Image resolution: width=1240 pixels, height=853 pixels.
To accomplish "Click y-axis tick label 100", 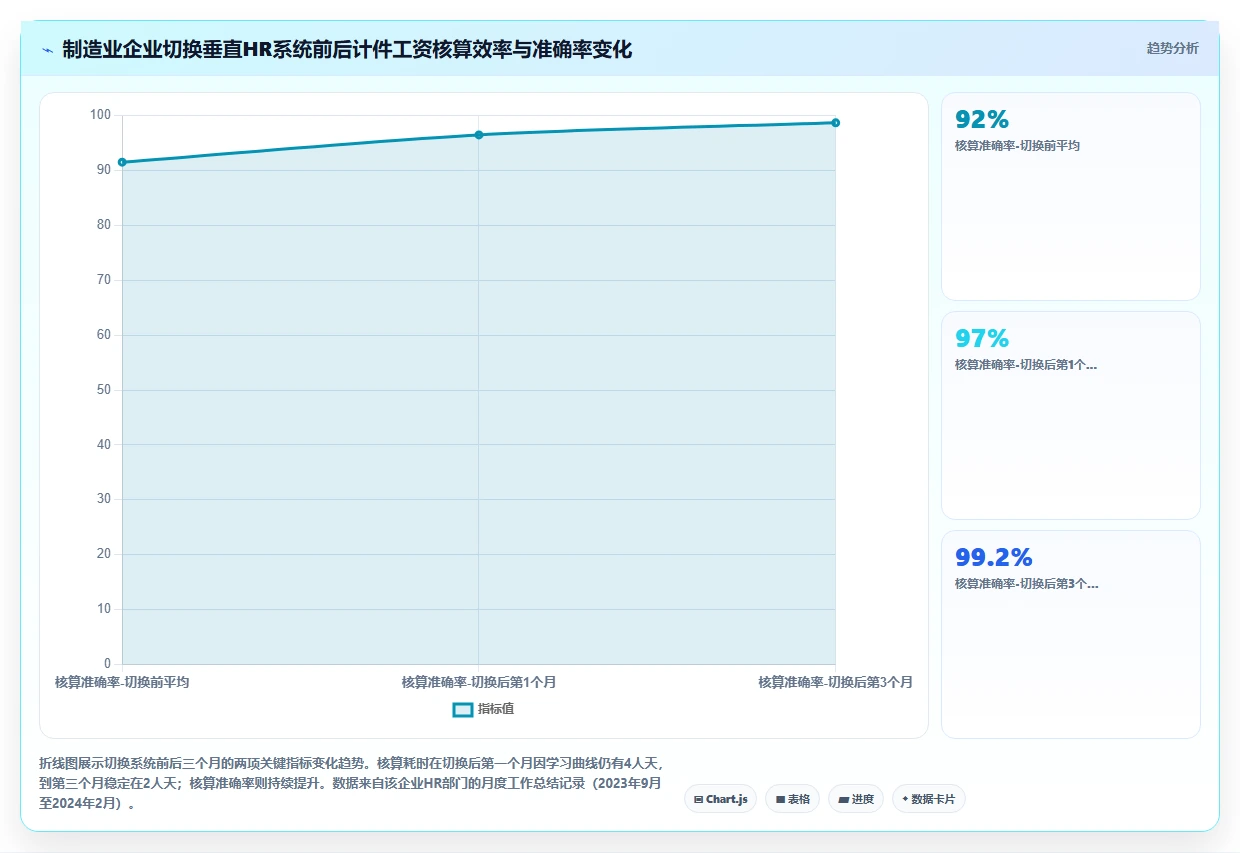I will (100, 115).
